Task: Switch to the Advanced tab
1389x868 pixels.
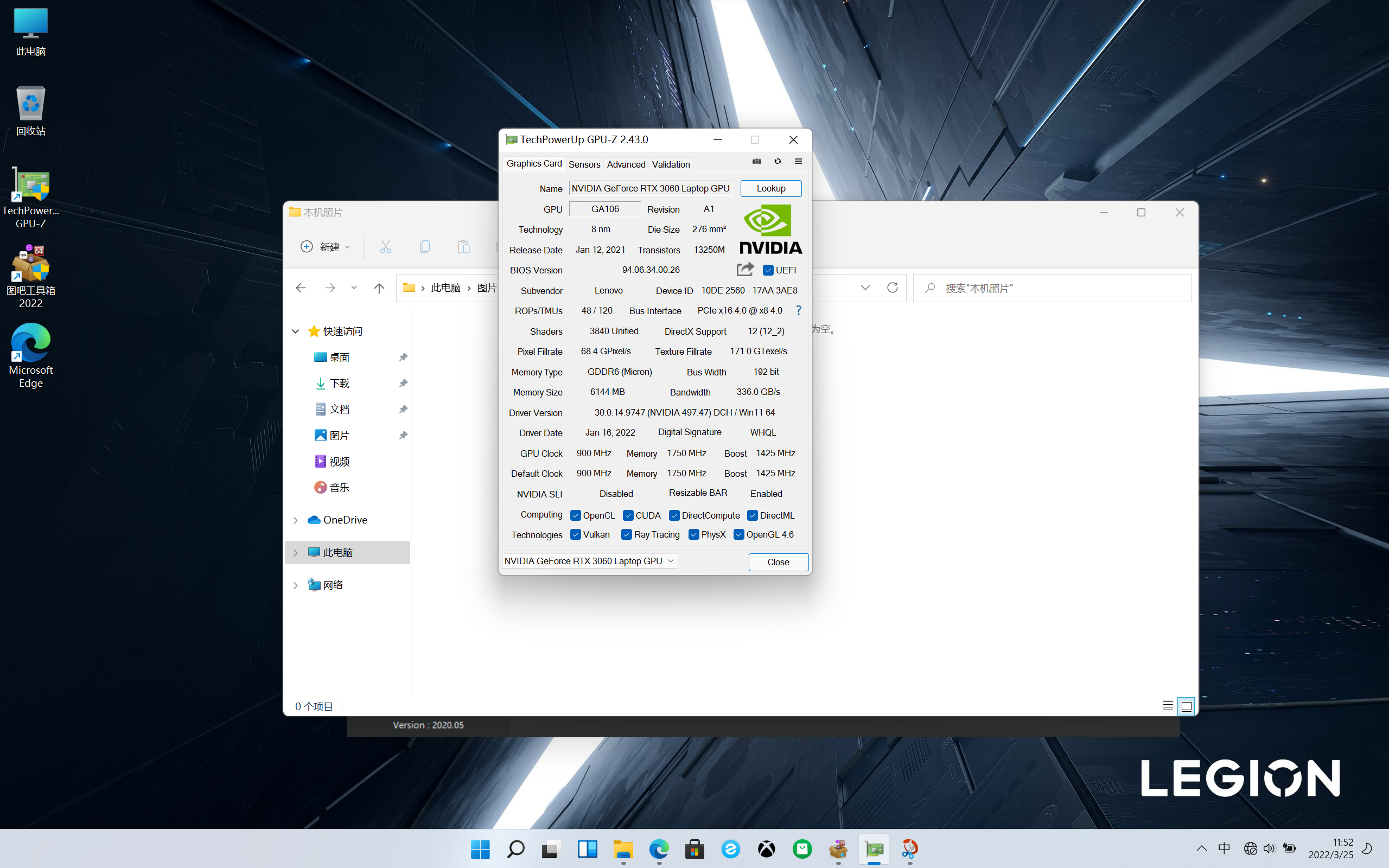Action: point(626,164)
